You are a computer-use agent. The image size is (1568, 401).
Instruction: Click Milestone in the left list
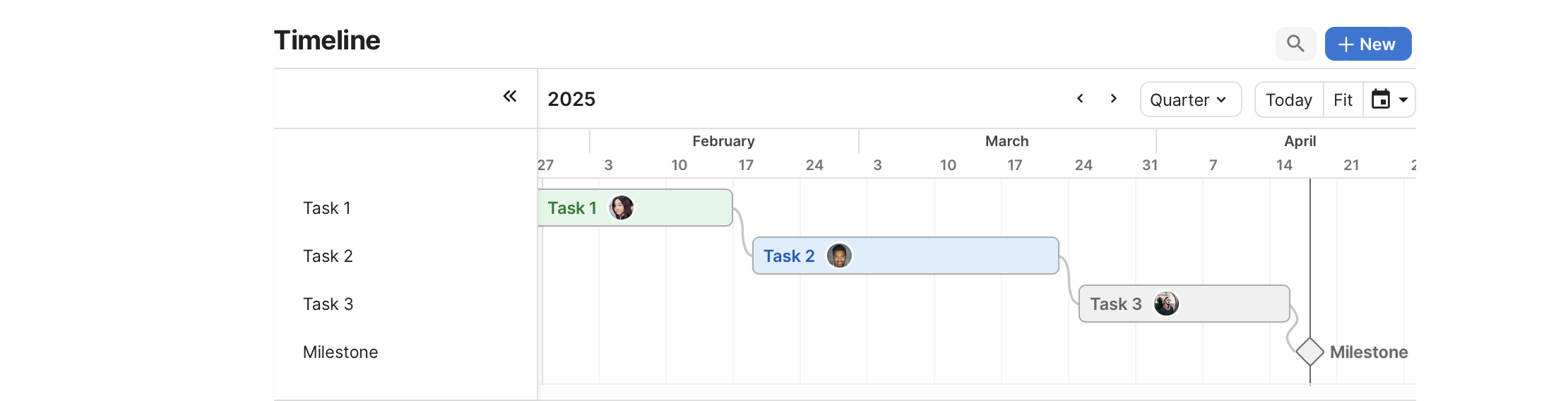click(x=340, y=352)
